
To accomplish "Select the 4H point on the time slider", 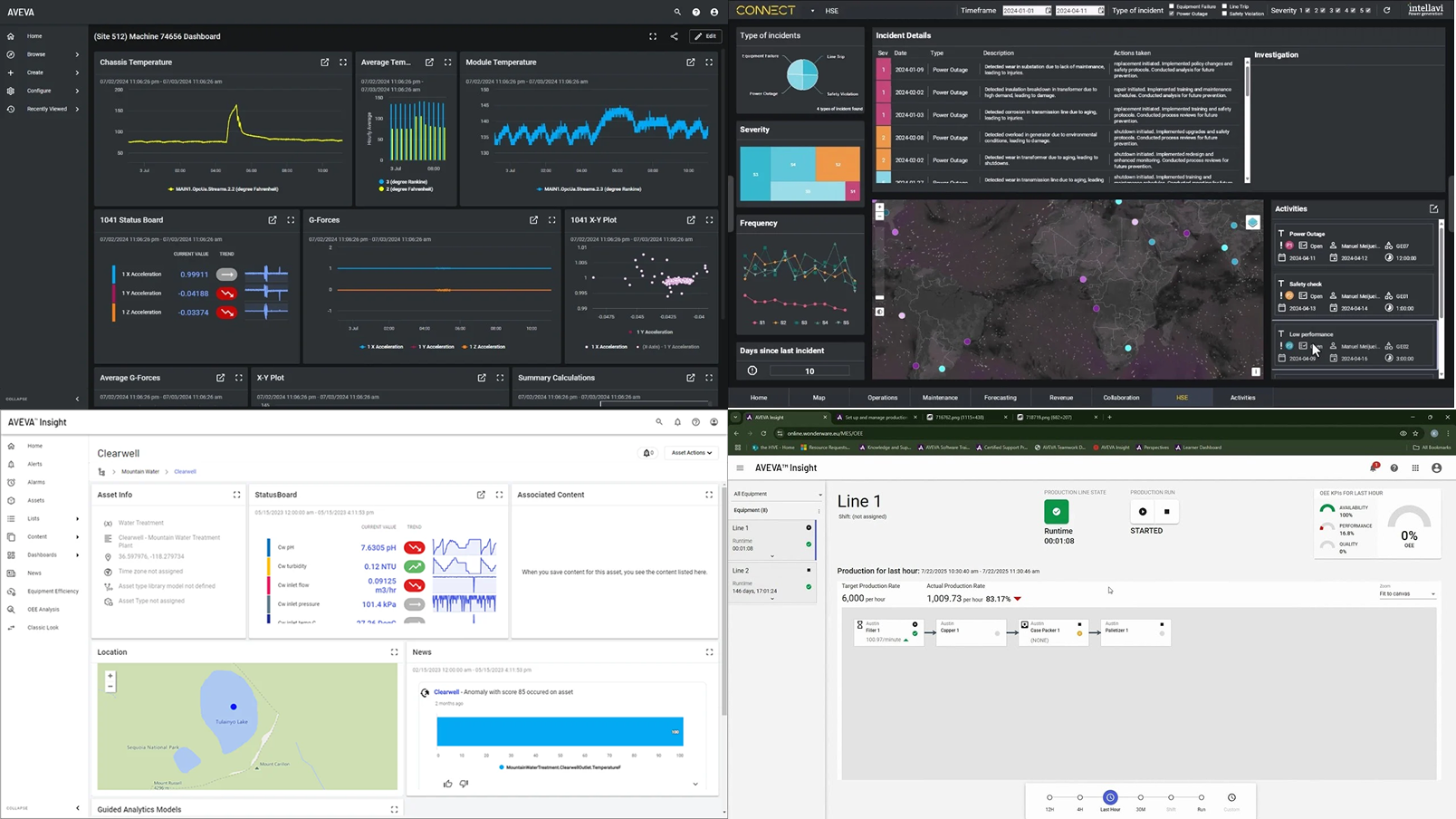I will 1080,798.
